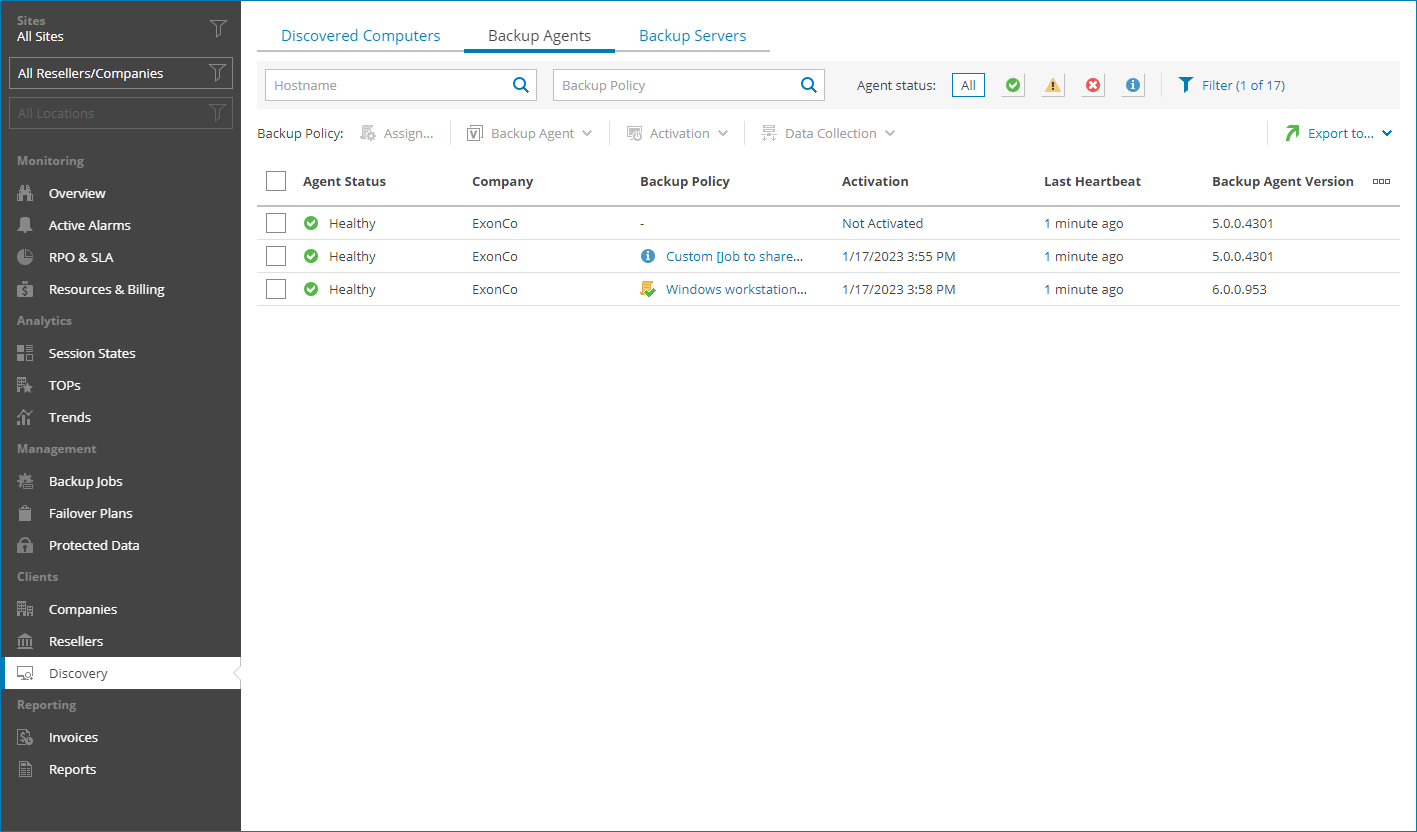This screenshot has height=832, width=1417.
Task: Open Filter (1 of 17) options
Action: 1231,85
